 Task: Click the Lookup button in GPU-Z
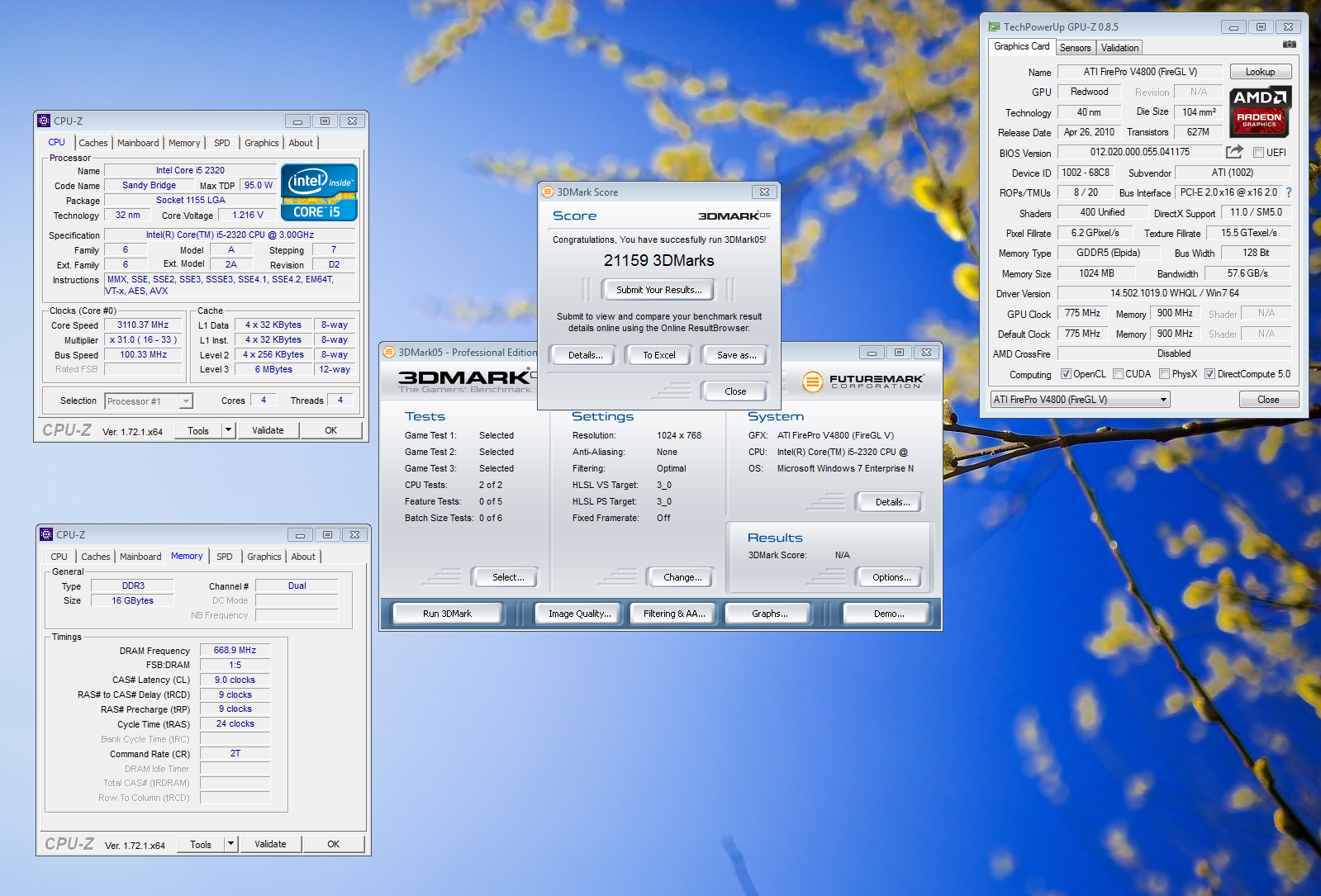coord(1261,72)
